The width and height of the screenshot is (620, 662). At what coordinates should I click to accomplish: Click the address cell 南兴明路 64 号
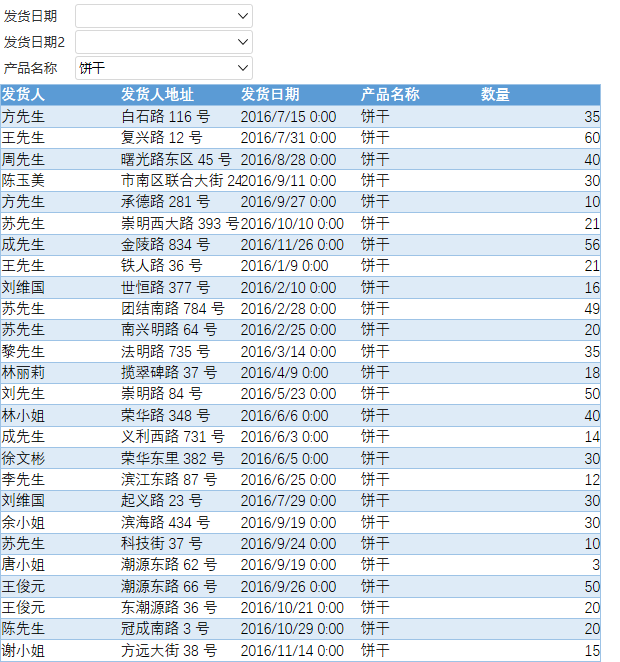point(169,330)
